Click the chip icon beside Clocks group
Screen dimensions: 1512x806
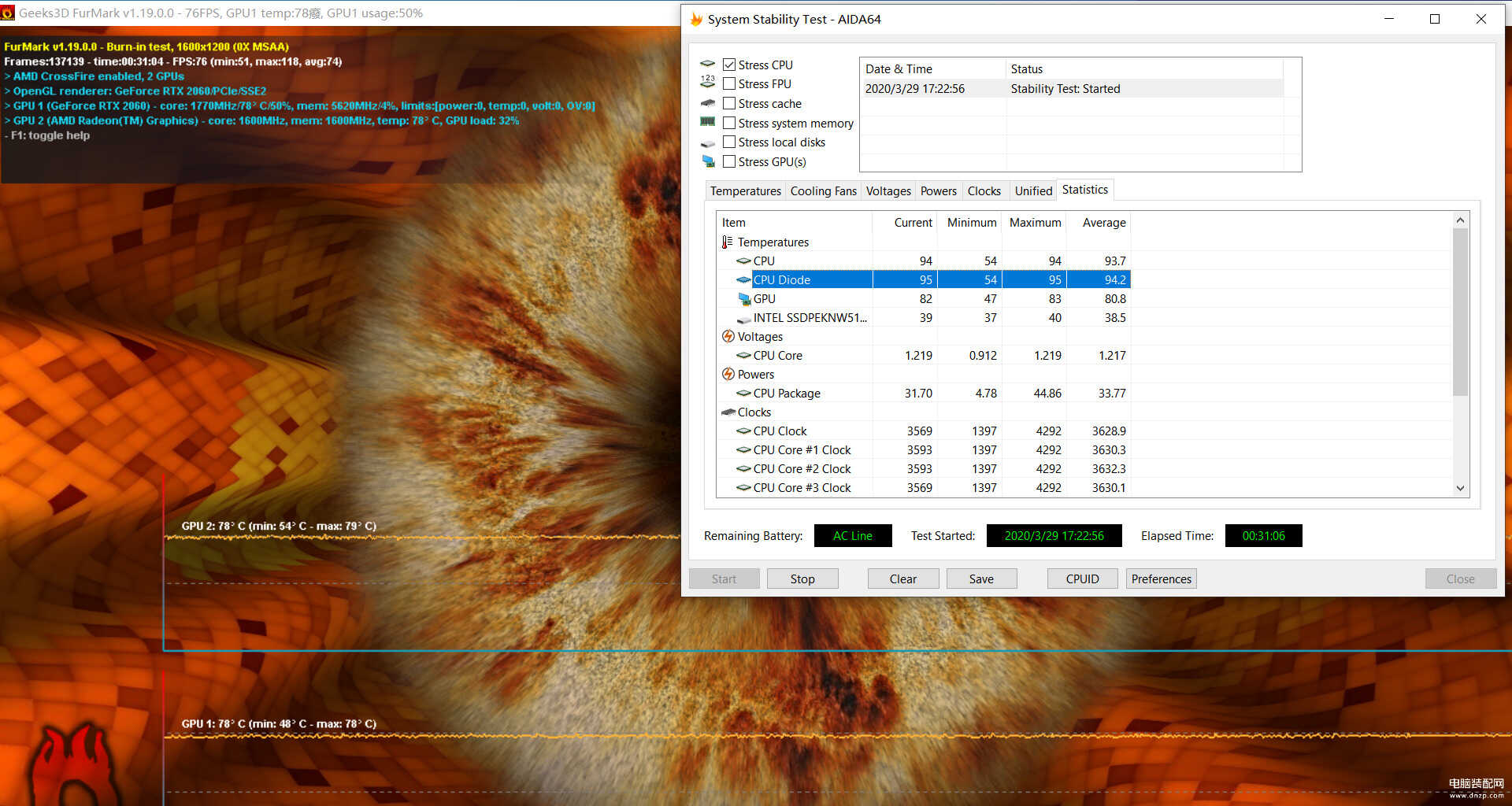[x=728, y=412]
